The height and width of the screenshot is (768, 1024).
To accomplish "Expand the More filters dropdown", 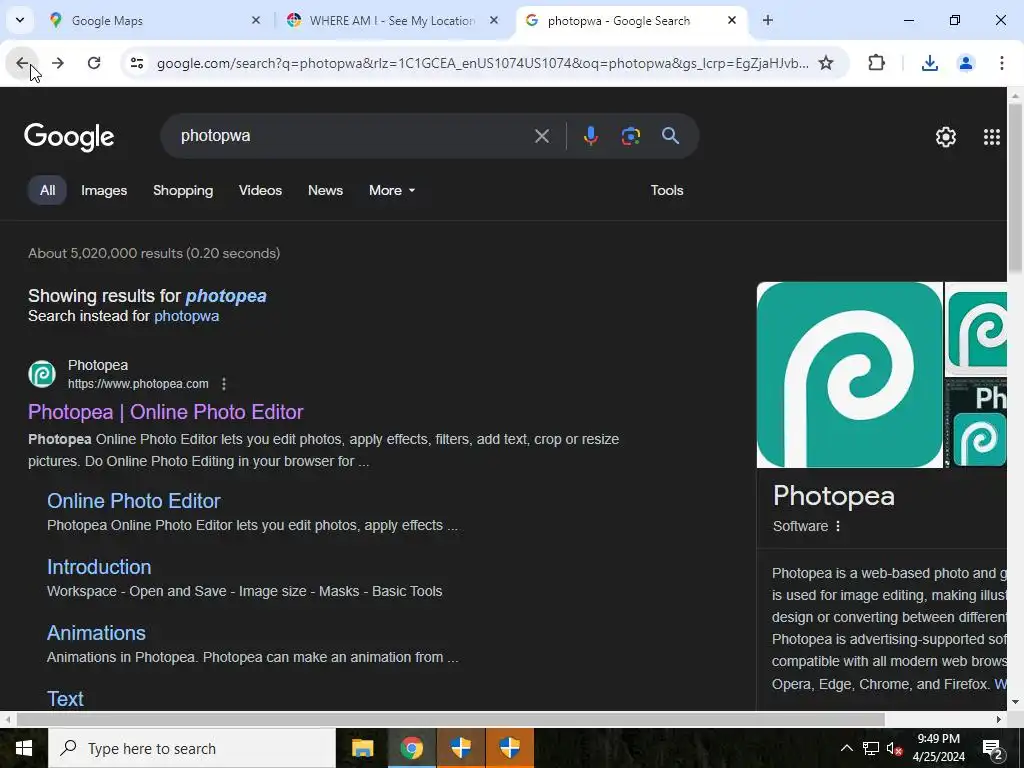I will [392, 190].
